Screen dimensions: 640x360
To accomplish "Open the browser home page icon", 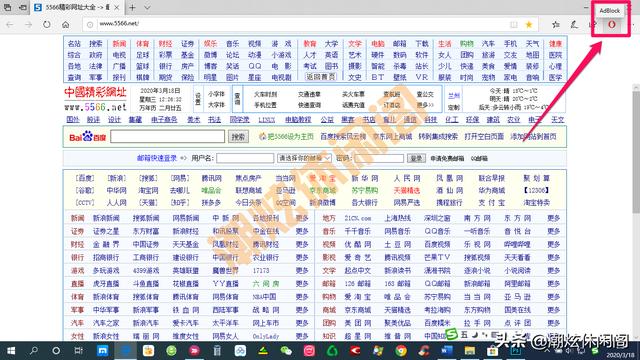I will coord(65,24).
